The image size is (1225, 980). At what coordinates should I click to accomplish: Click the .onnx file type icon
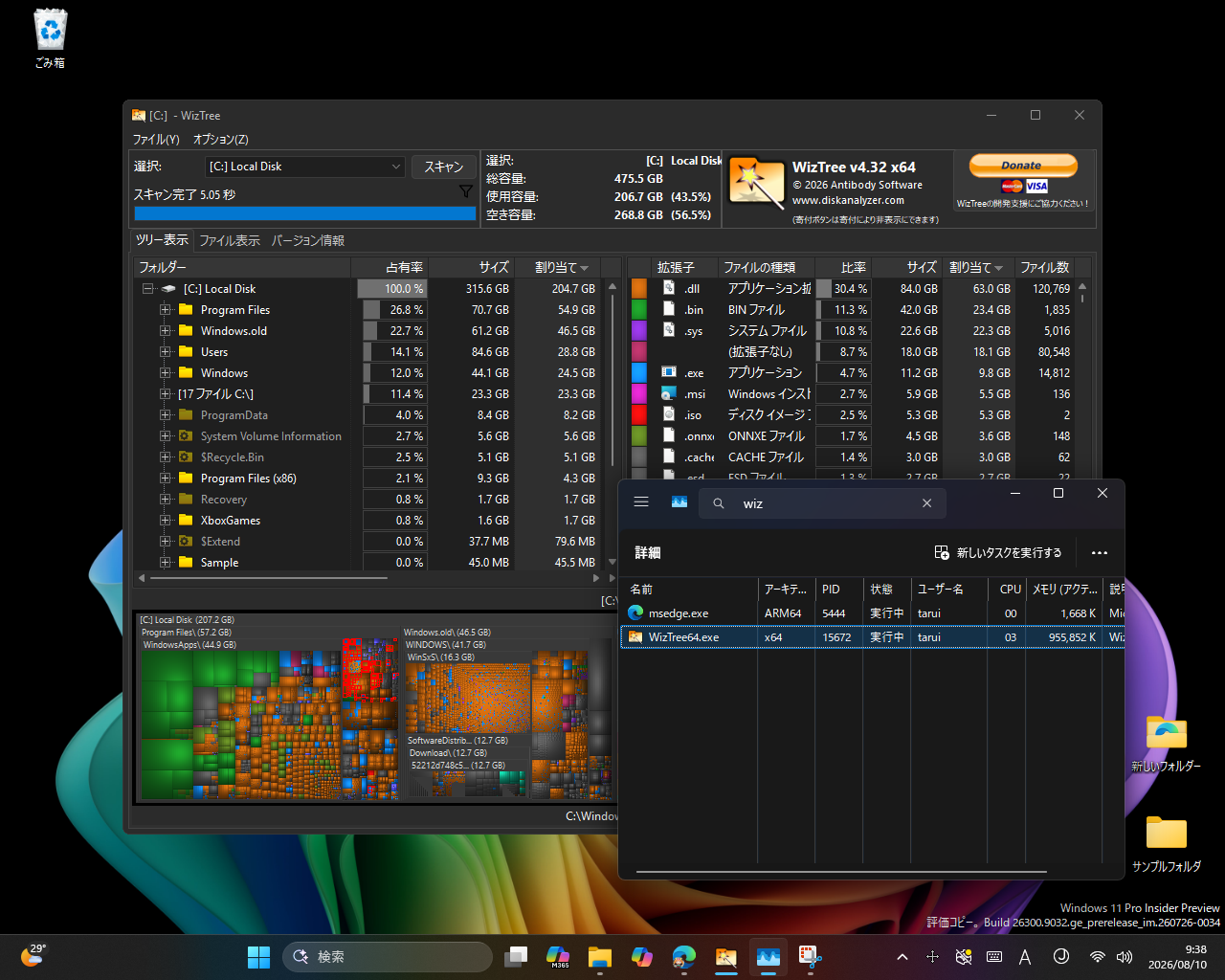tap(669, 435)
